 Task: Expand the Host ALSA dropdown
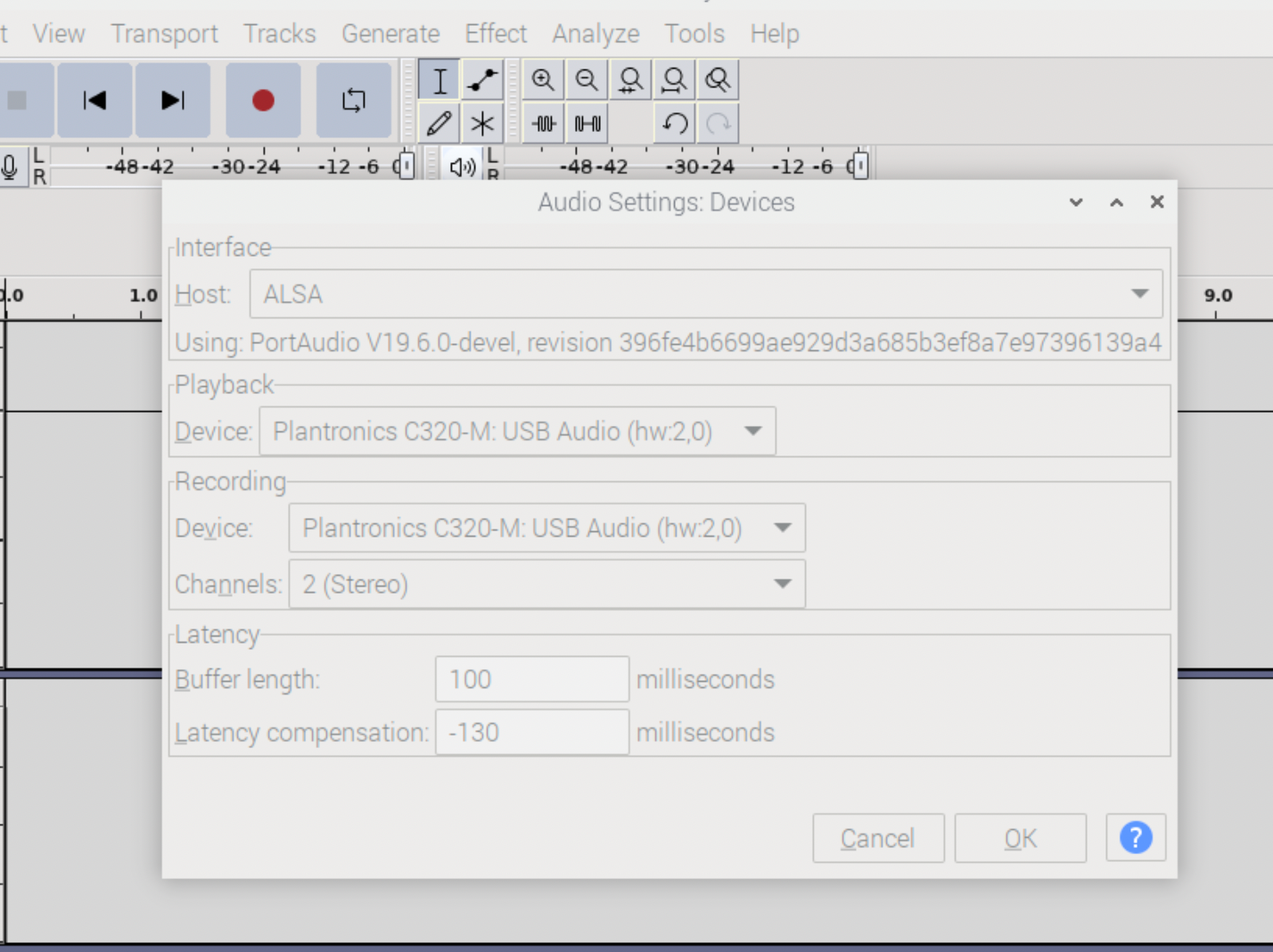click(x=706, y=294)
